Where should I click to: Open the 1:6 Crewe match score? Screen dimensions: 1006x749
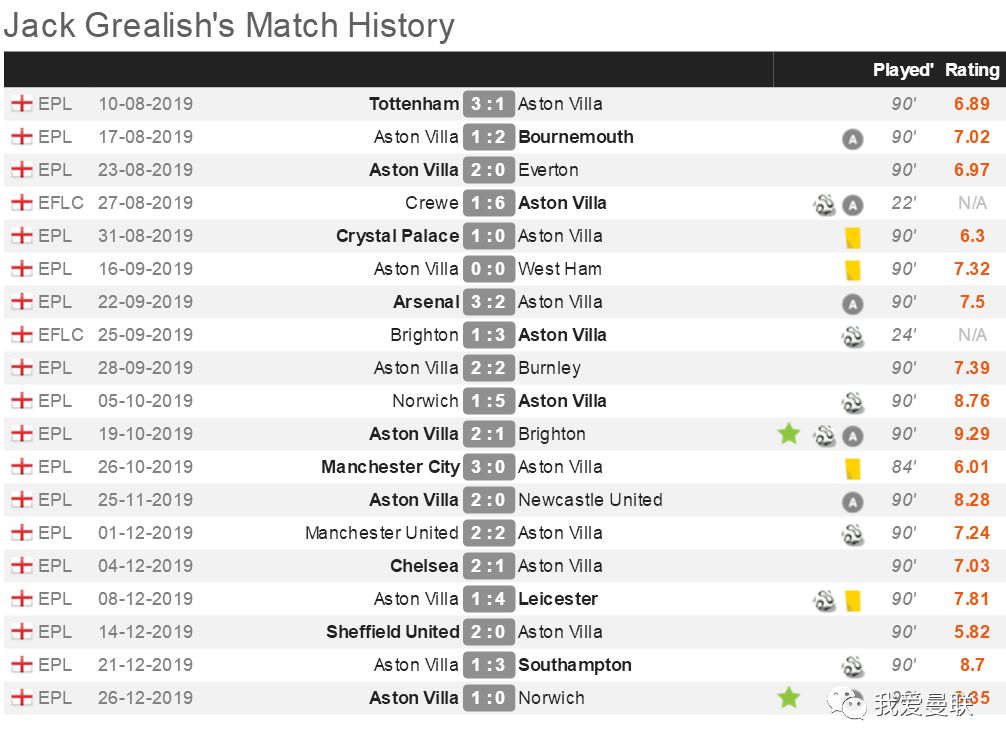click(x=488, y=203)
